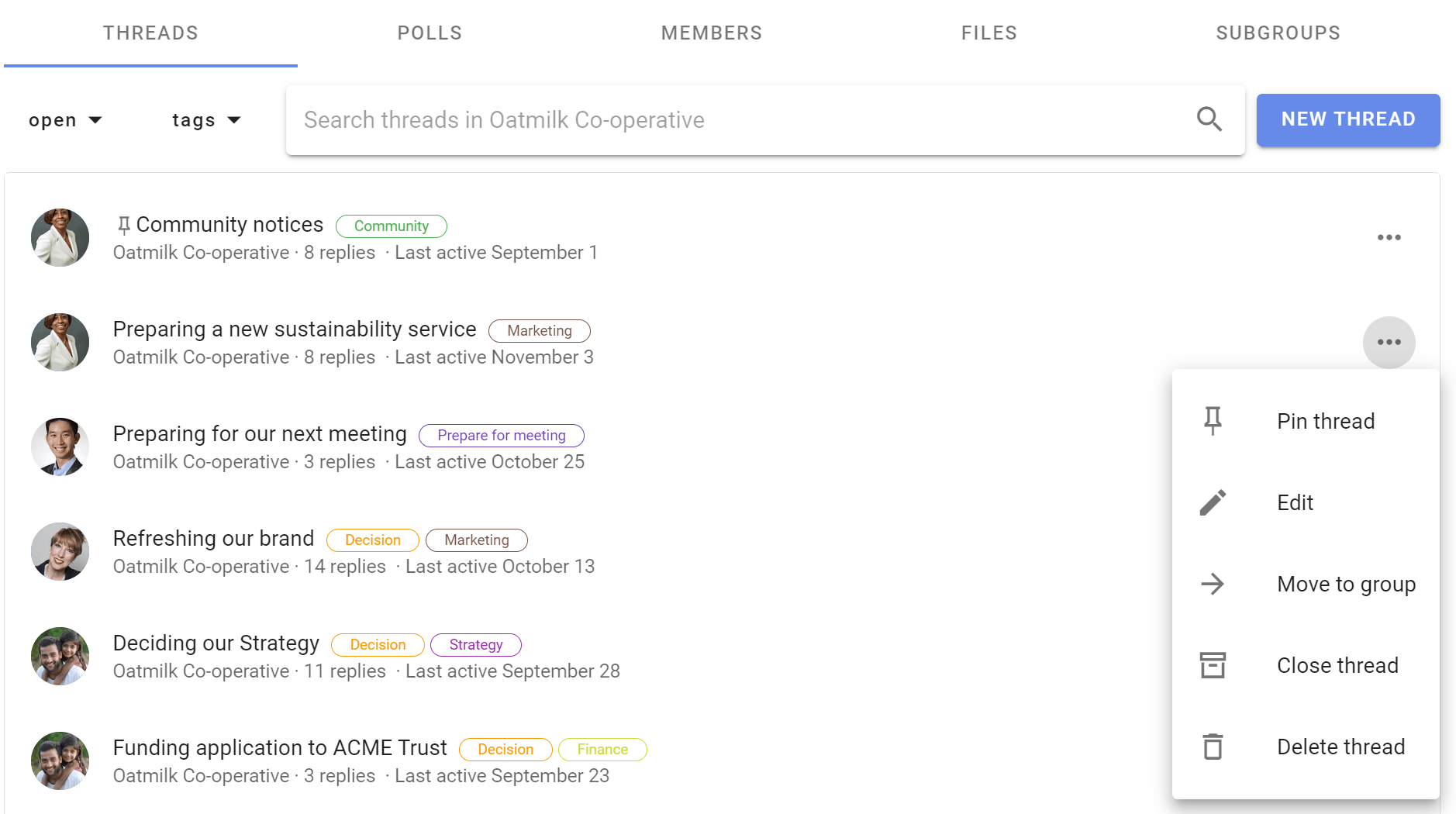Viewport: 1456px width, 814px height.
Task: Select the Finance tag on Funding application
Action: [602, 750]
